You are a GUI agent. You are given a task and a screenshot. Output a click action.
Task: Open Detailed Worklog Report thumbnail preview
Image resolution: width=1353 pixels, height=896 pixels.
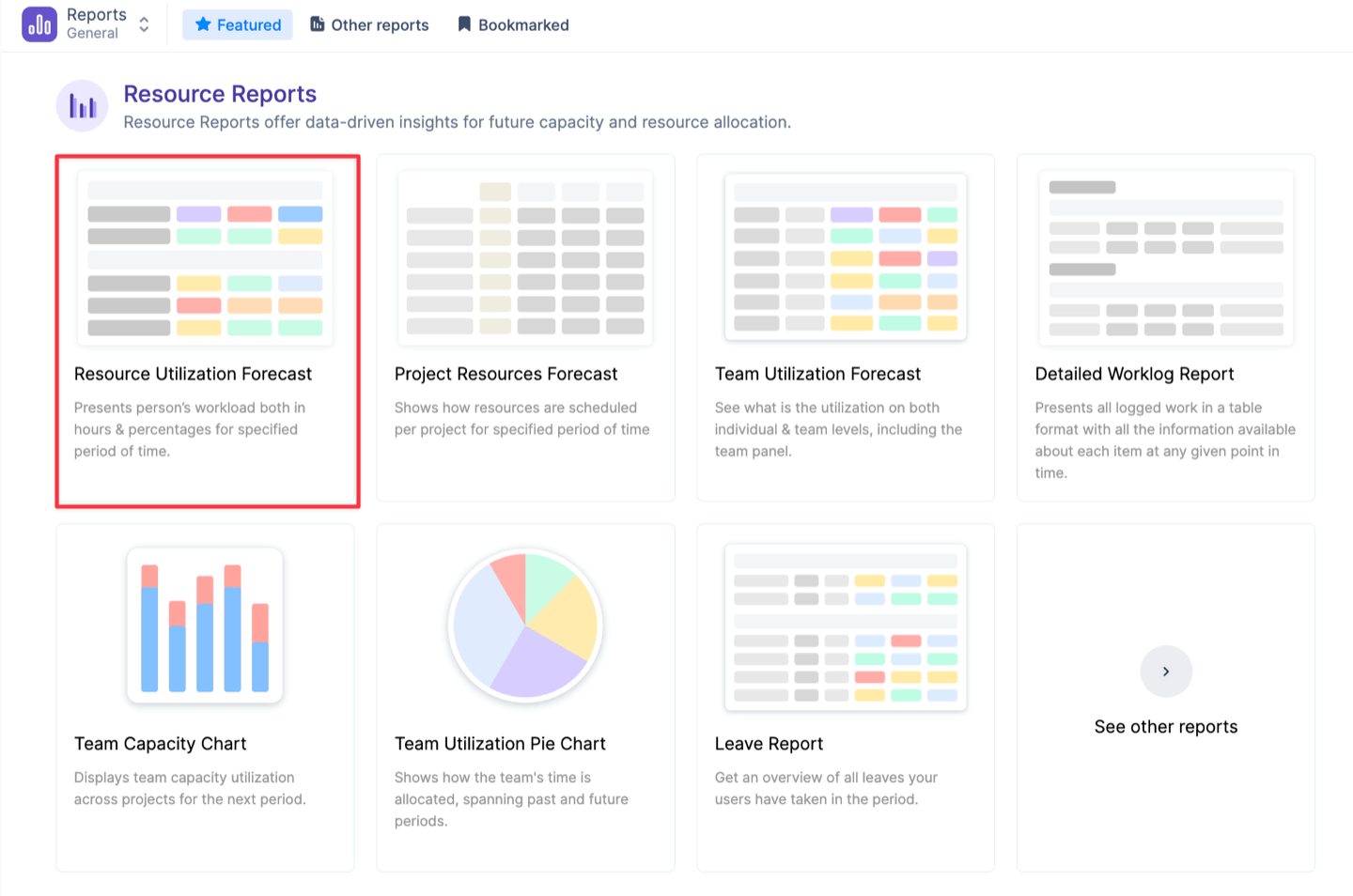tap(1166, 258)
